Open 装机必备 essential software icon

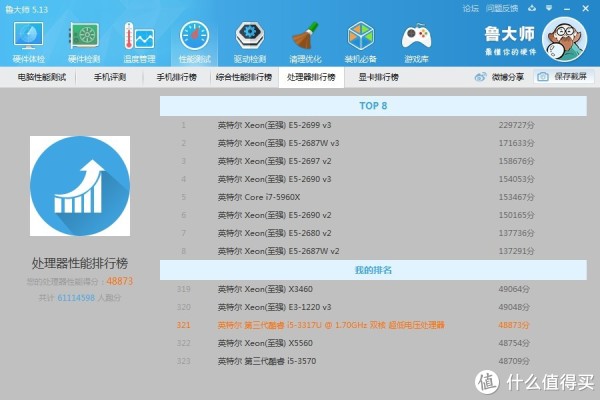(x=360, y=42)
